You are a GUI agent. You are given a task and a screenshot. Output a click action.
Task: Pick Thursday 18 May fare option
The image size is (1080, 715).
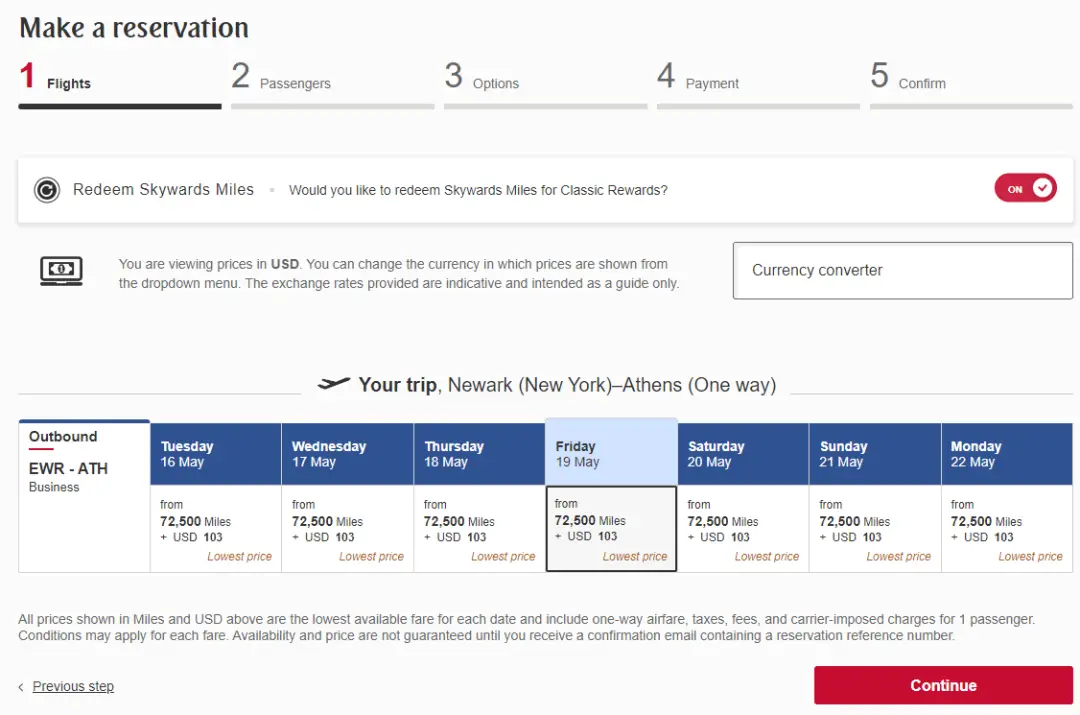[x=479, y=527]
